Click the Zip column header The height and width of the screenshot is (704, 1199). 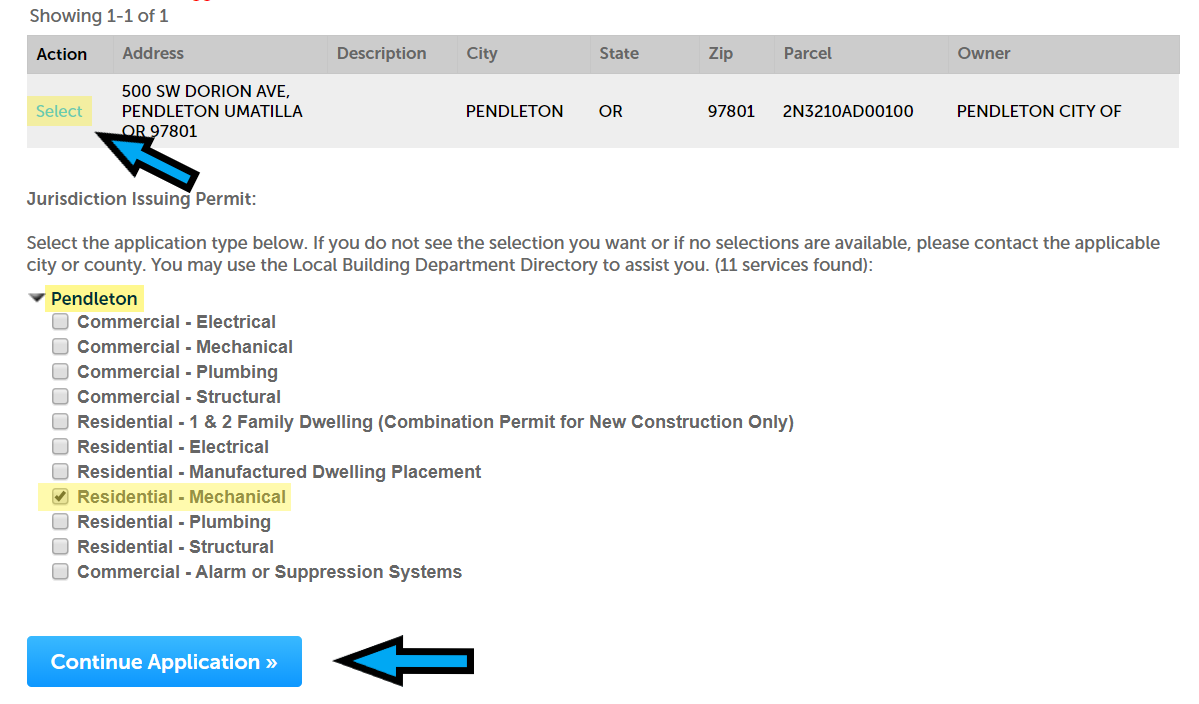(x=721, y=54)
